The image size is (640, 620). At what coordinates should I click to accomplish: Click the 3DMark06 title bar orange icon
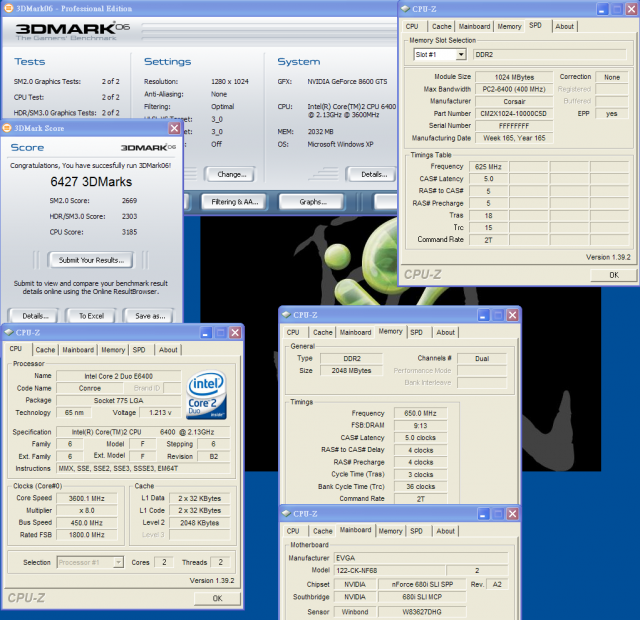pyautogui.click(x=8, y=8)
